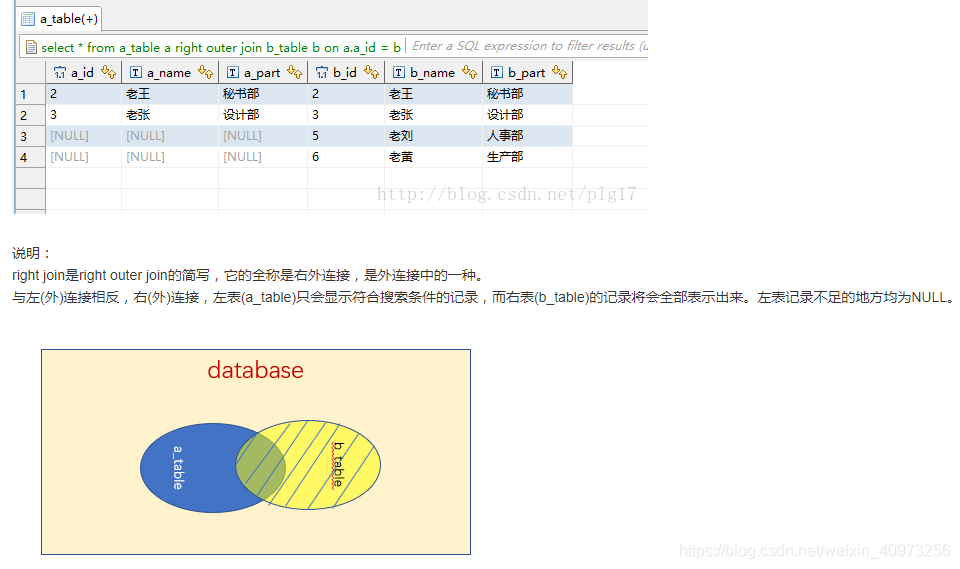Screen dimensions: 960x569
Task: Click the SQL query text field
Action: (x=220, y=47)
